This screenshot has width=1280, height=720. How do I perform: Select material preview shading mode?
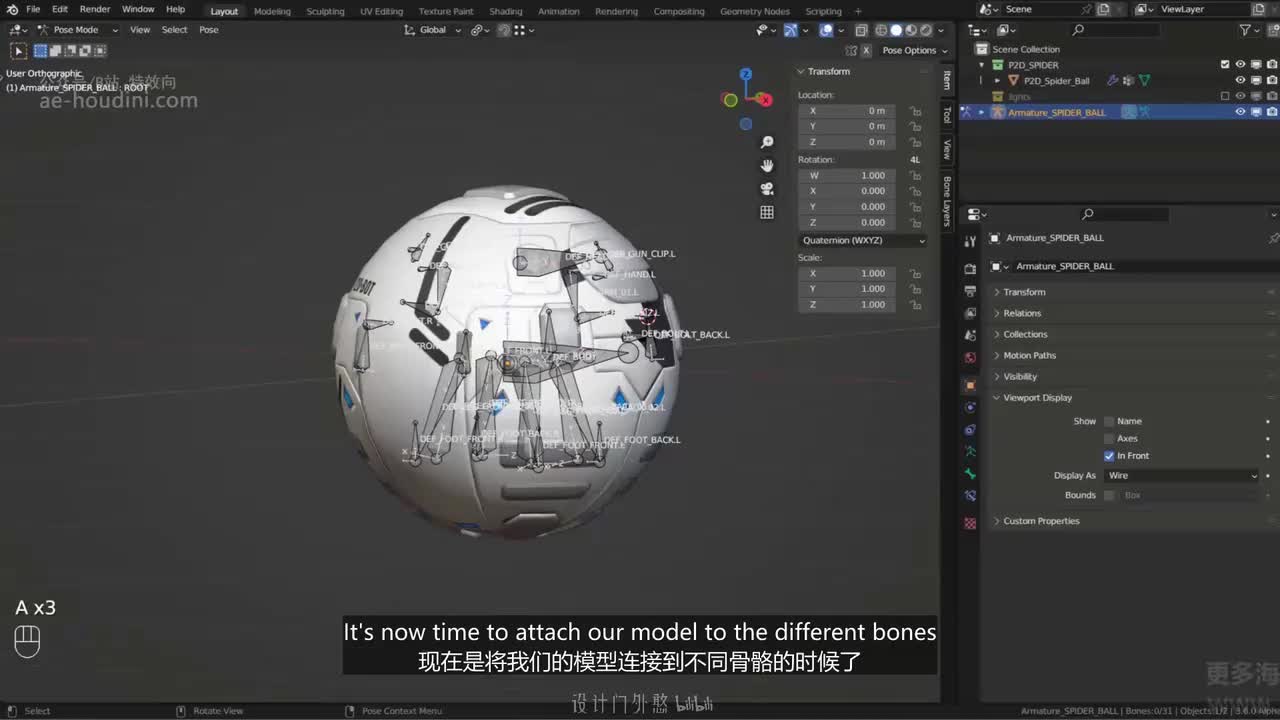(x=911, y=30)
